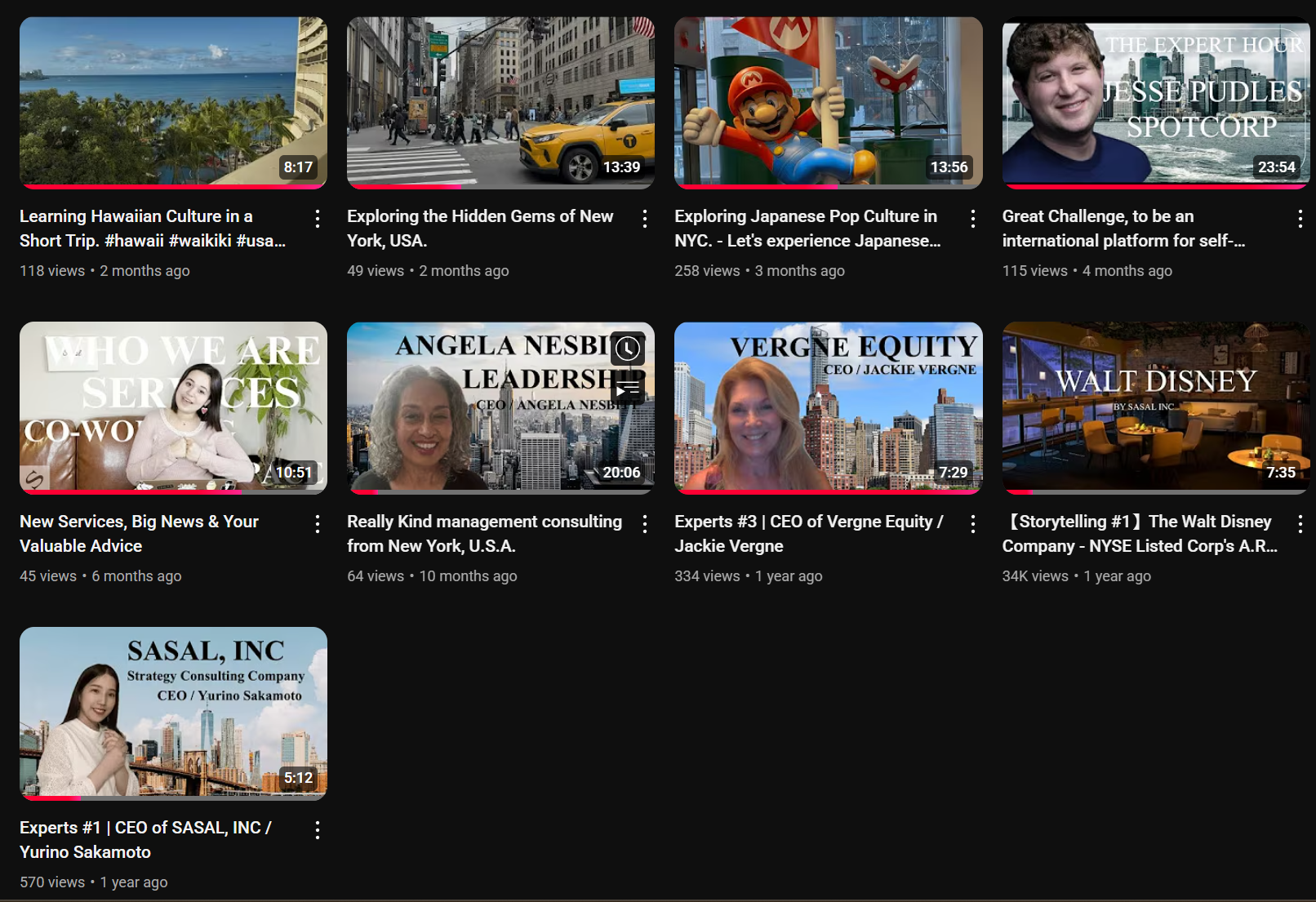Image resolution: width=1316 pixels, height=902 pixels.
Task: Open more options for Learning Hawaiian Culture video
Action: [x=318, y=218]
